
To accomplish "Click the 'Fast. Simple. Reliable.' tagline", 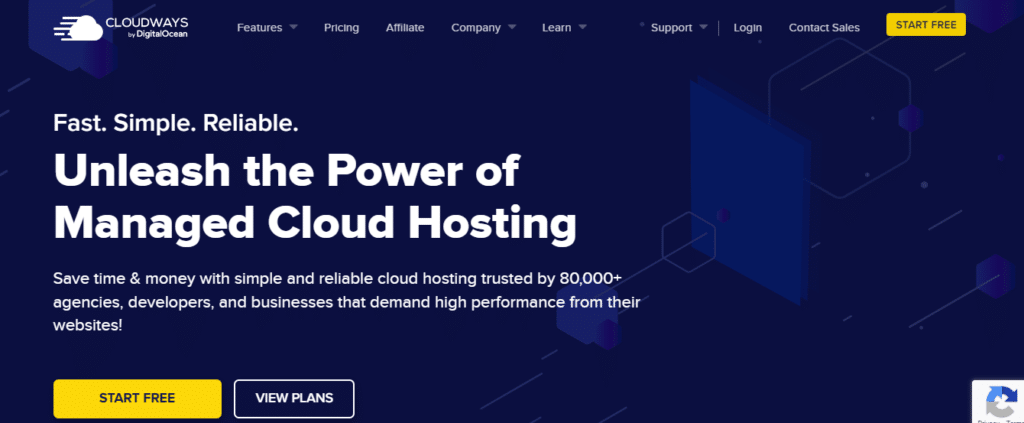I will (x=176, y=124).
